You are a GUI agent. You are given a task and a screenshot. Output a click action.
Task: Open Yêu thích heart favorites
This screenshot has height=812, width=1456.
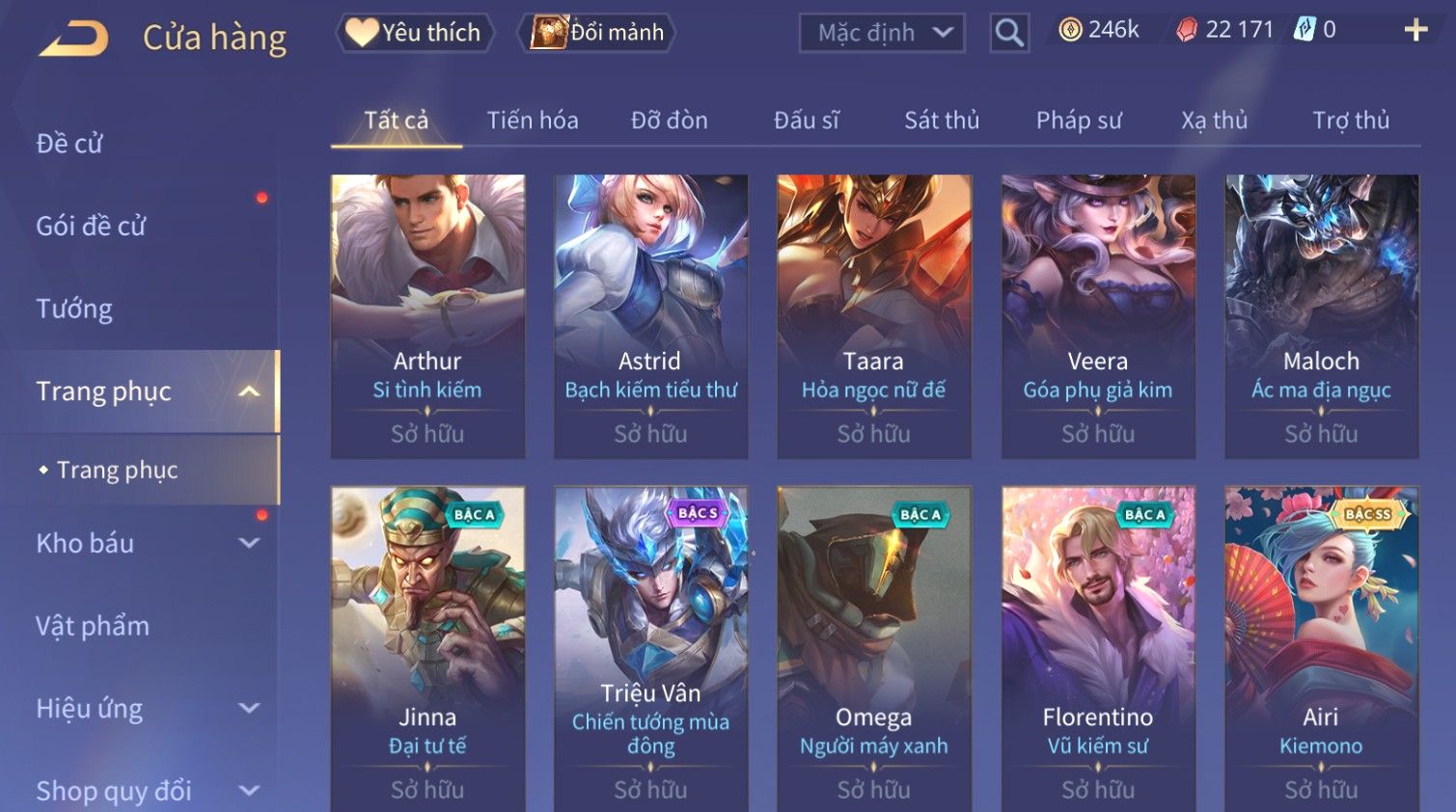point(415,33)
